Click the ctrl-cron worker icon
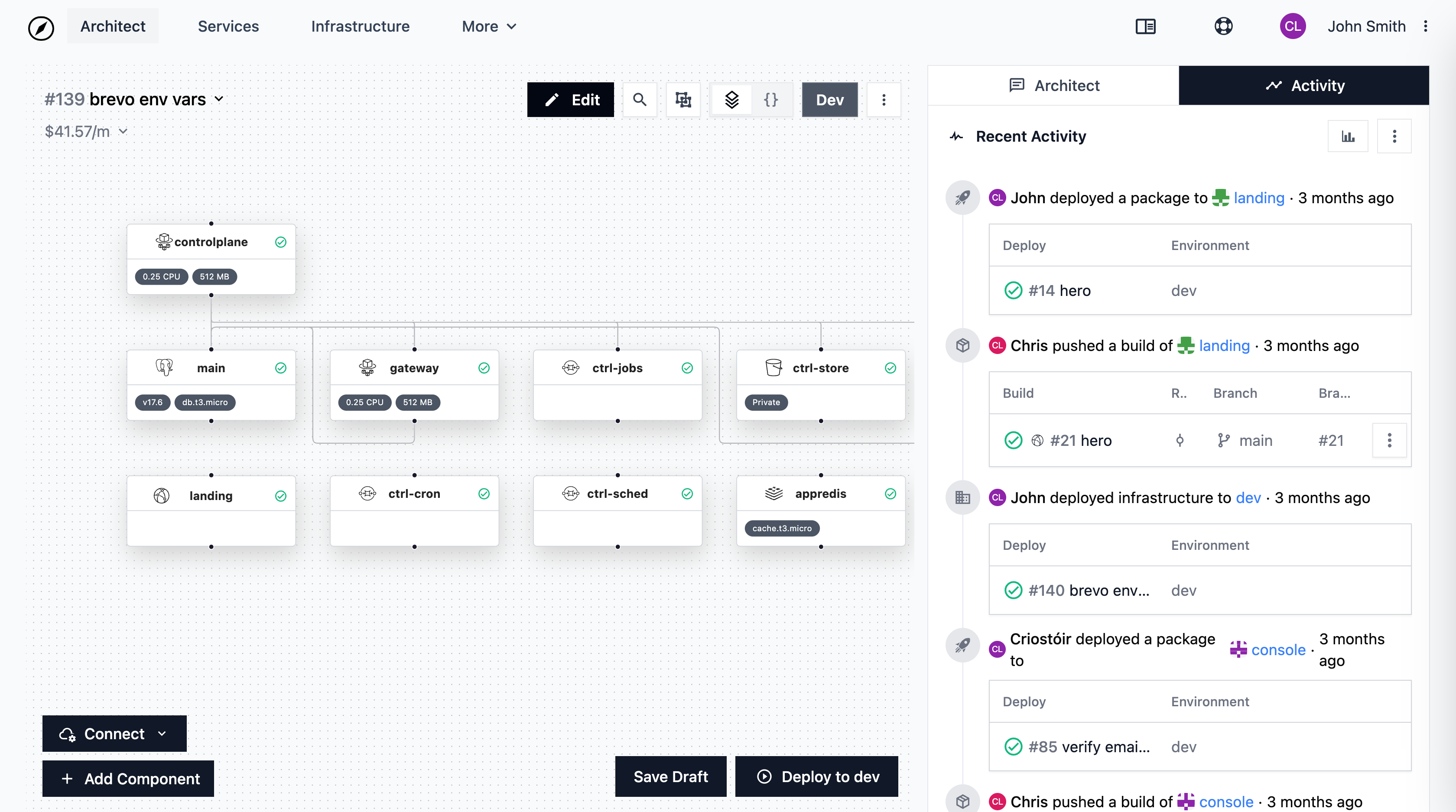 [x=367, y=494]
